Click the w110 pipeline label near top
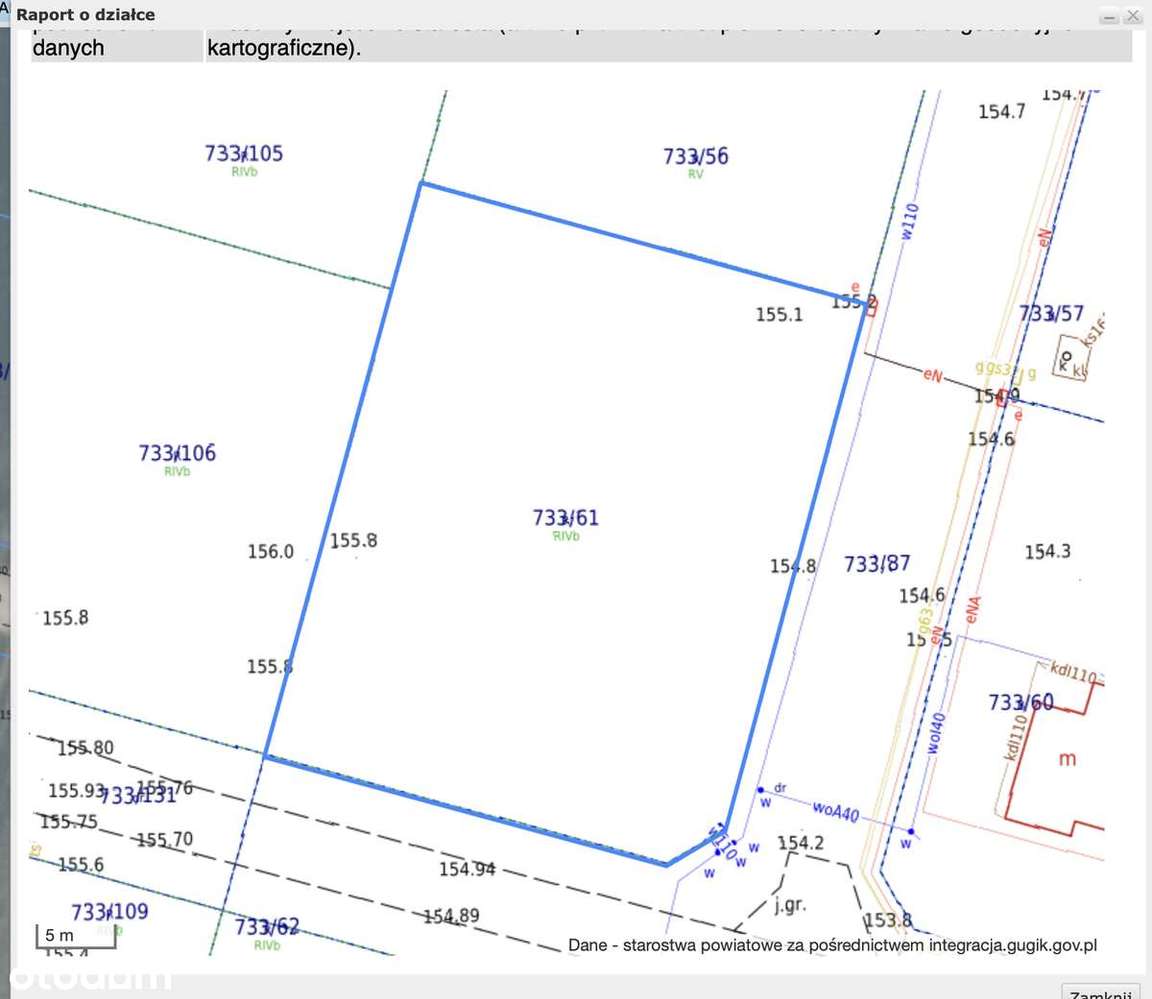1152x999 pixels. tap(910, 221)
